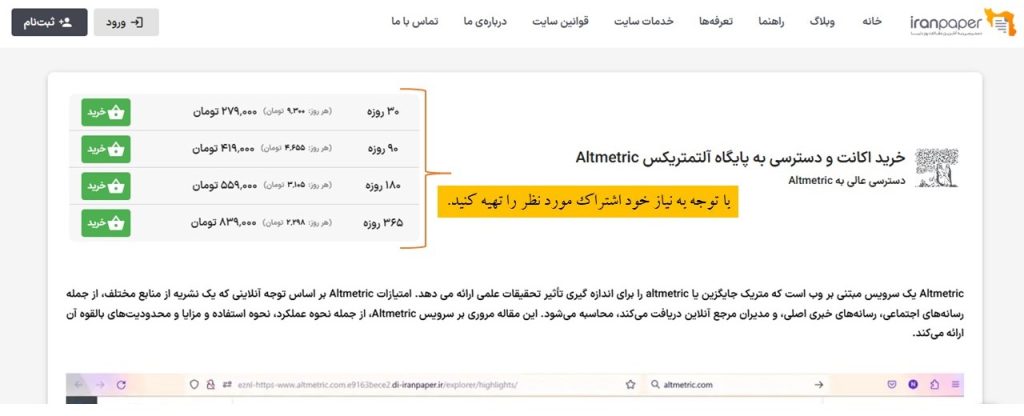Click the Altmetric tree logo image
This screenshot has width=1024, height=416.
[x=936, y=168]
